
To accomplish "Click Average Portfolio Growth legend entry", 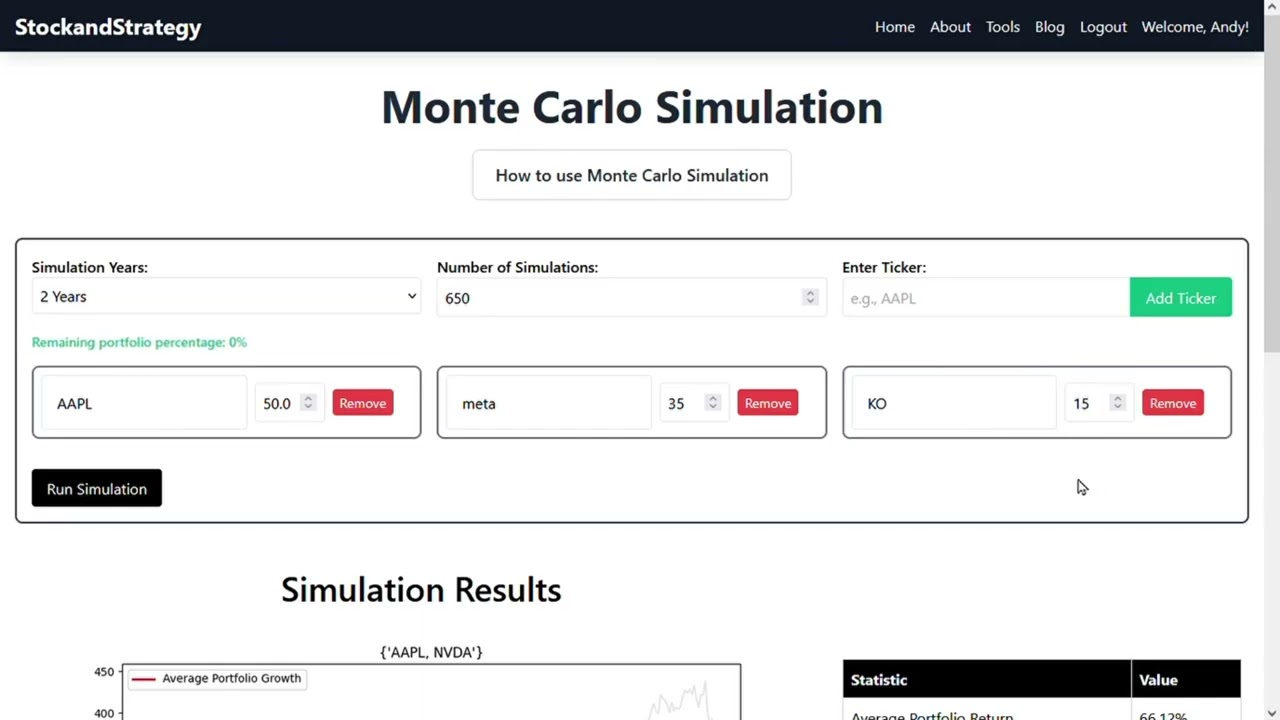I will coord(216,678).
